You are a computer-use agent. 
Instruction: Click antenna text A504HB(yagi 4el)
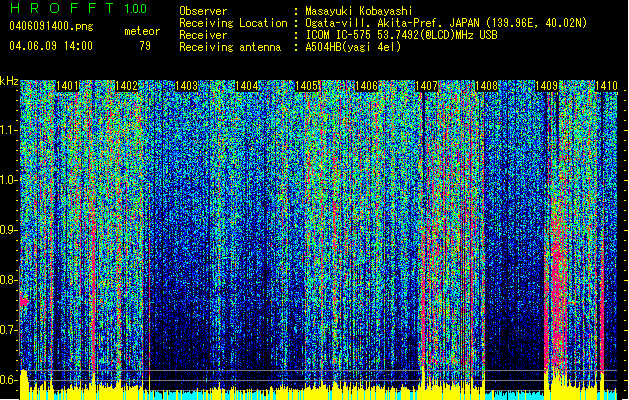(353, 47)
